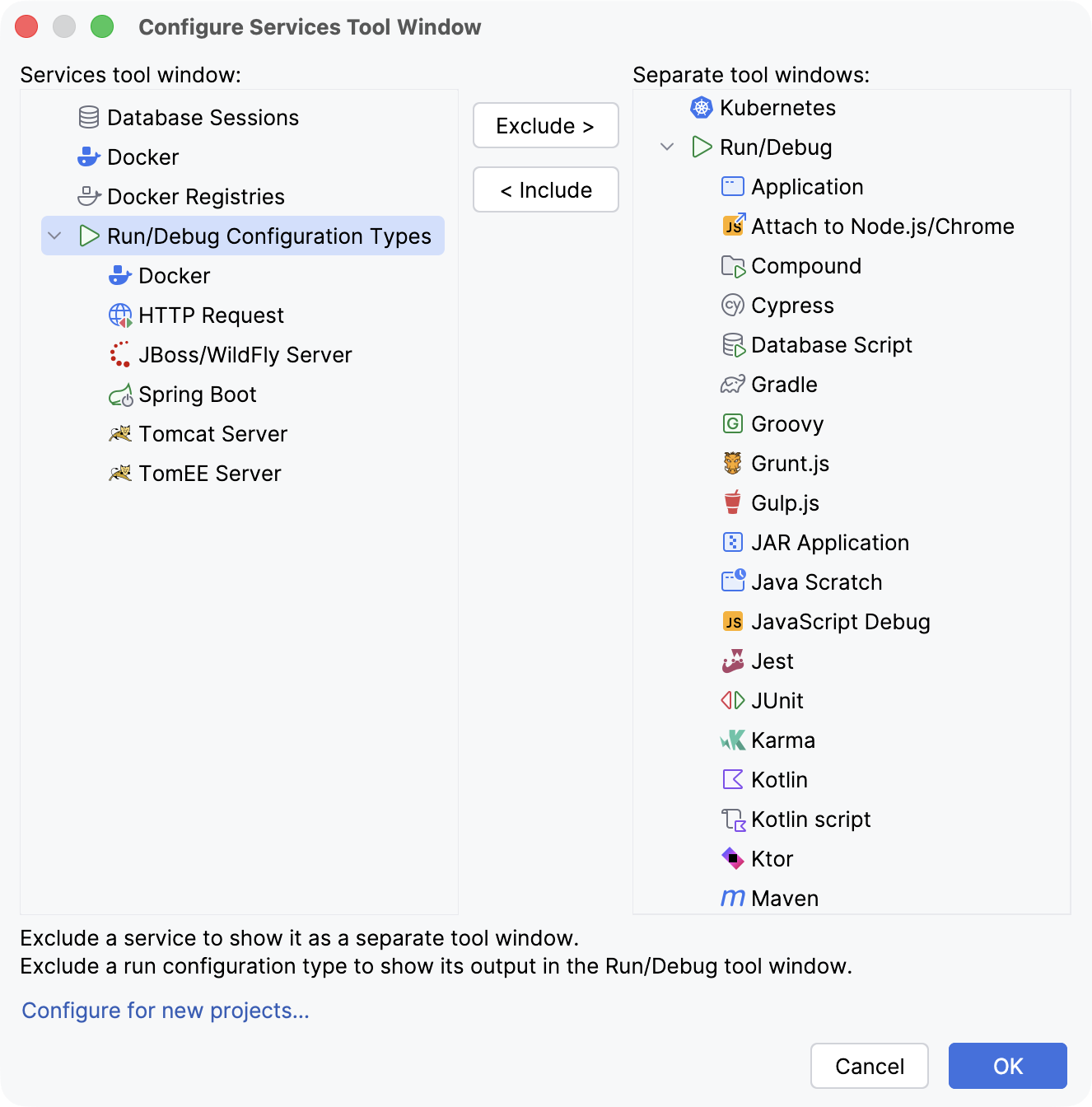The height and width of the screenshot is (1107, 1092).
Task: Click the Exclude > button
Action: point(546,125)
